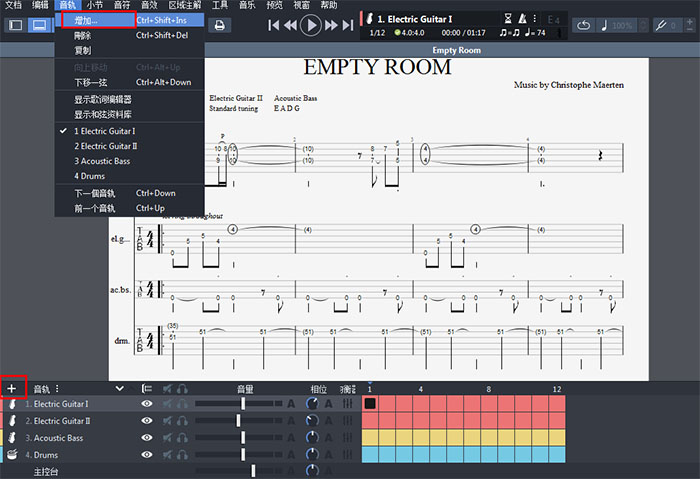
Task: Click the first bar block of Acoustic Bass
Action: (x=370, y=438)
